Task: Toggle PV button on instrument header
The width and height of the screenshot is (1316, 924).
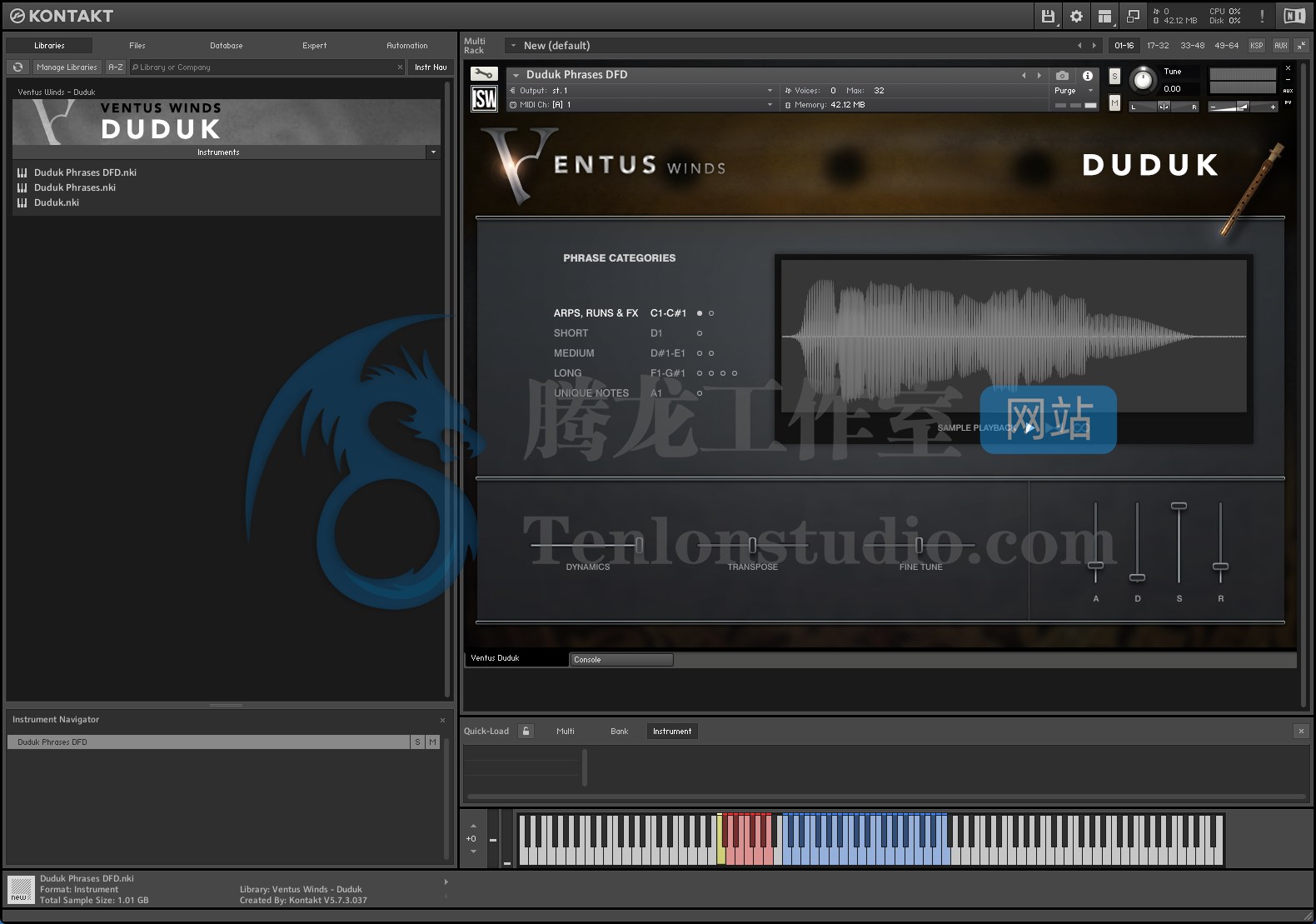Action: pos(1288,102)
